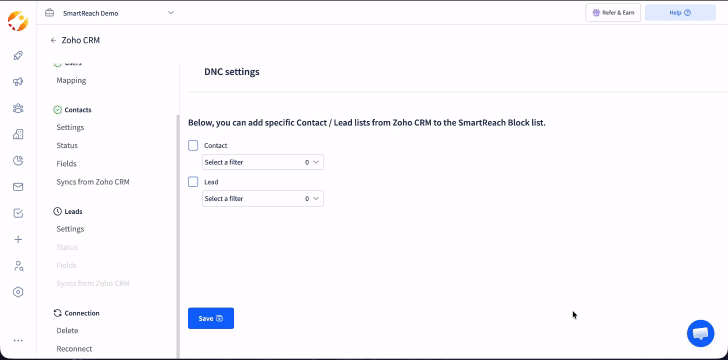Image resolution: width=728 pixels, height=360 pixels.
Task: Open Settings under Leads
Action: pyautogui.click(x=70, y=229)
